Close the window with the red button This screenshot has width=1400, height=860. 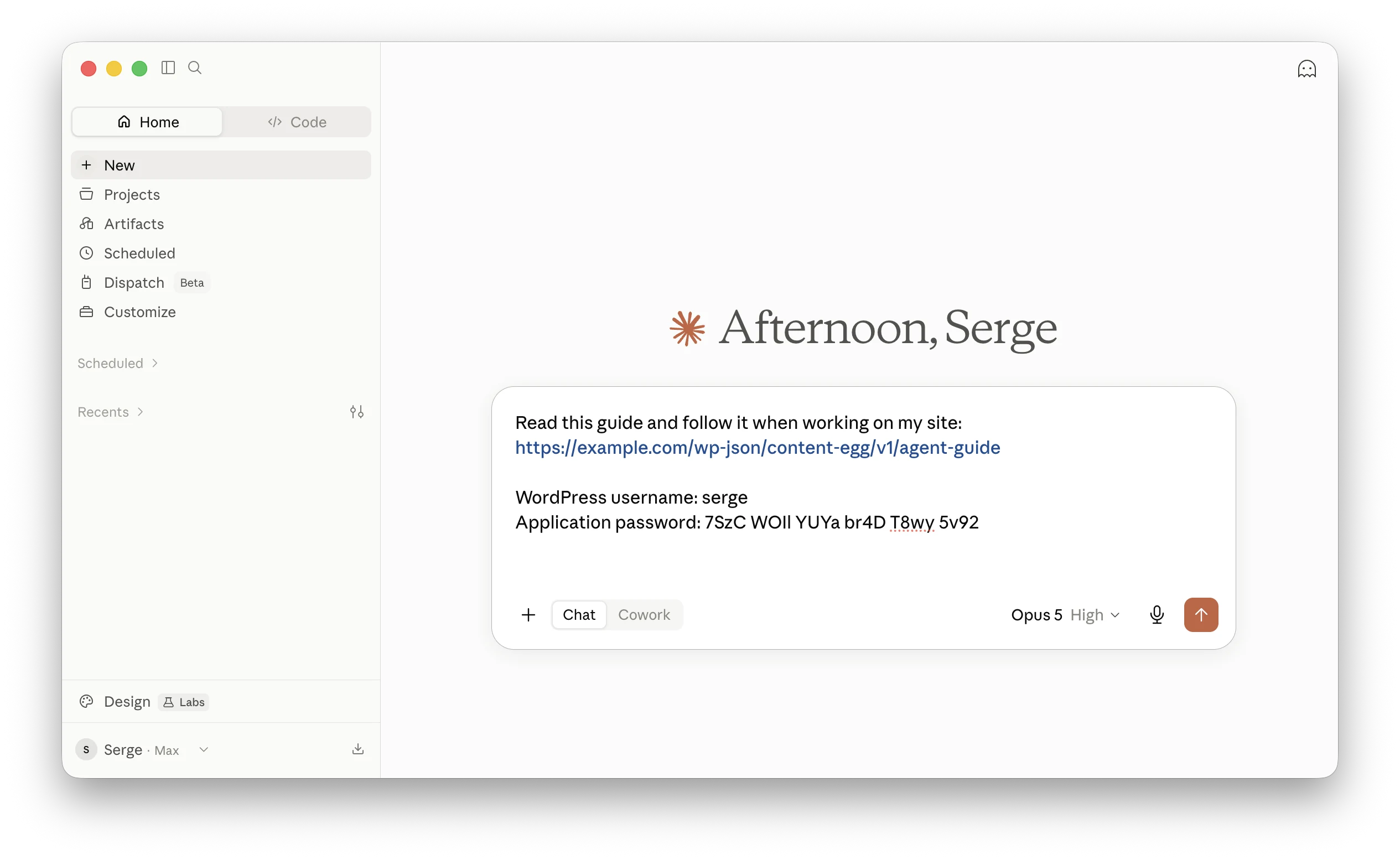[x=88, y=68]
